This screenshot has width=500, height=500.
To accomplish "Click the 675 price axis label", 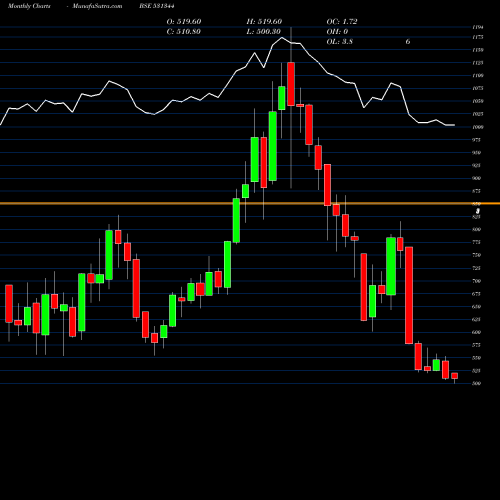I will [x=477, y=294].
